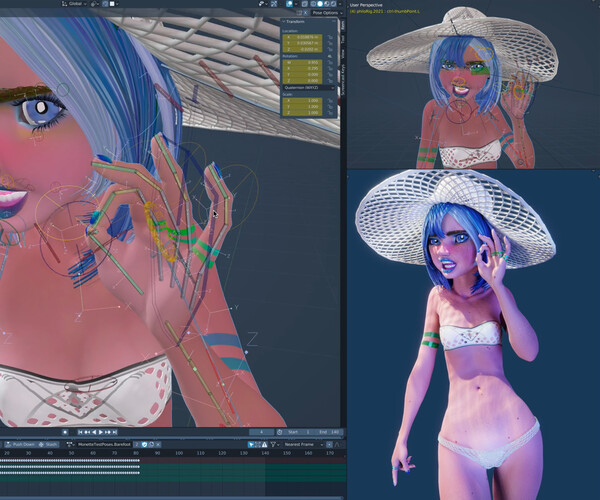Switch to rendered shading mode

tap(333, 4)
